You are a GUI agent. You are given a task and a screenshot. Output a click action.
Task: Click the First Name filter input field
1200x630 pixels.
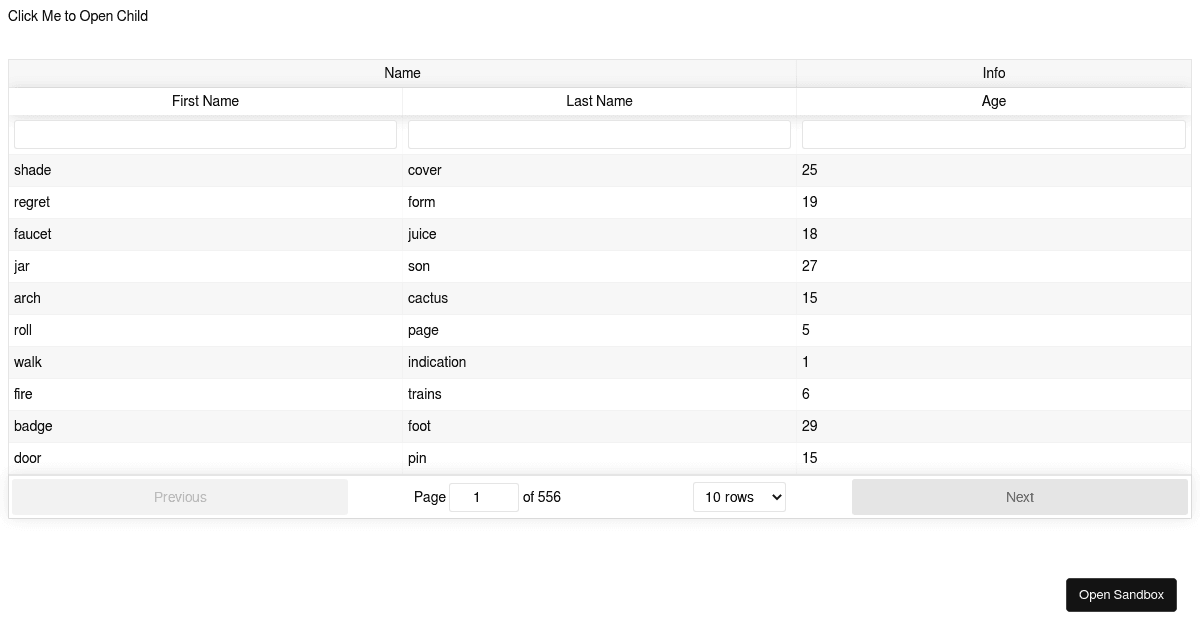point(205,134)
